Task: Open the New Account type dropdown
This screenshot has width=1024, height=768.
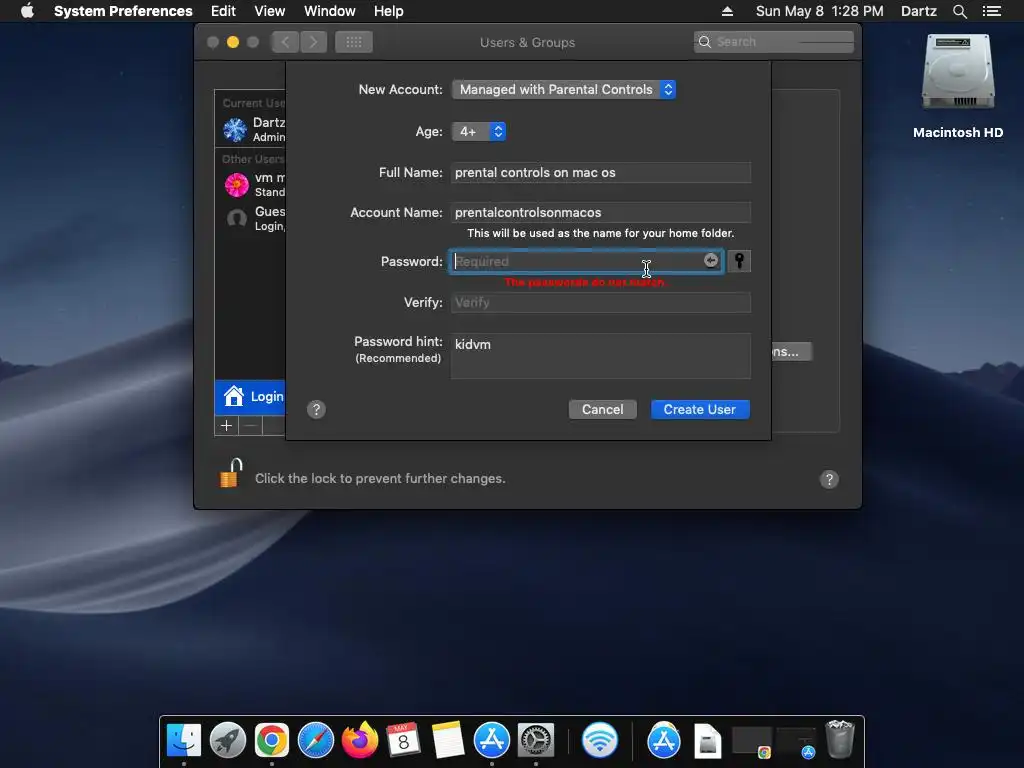Action: click(564, 89)
